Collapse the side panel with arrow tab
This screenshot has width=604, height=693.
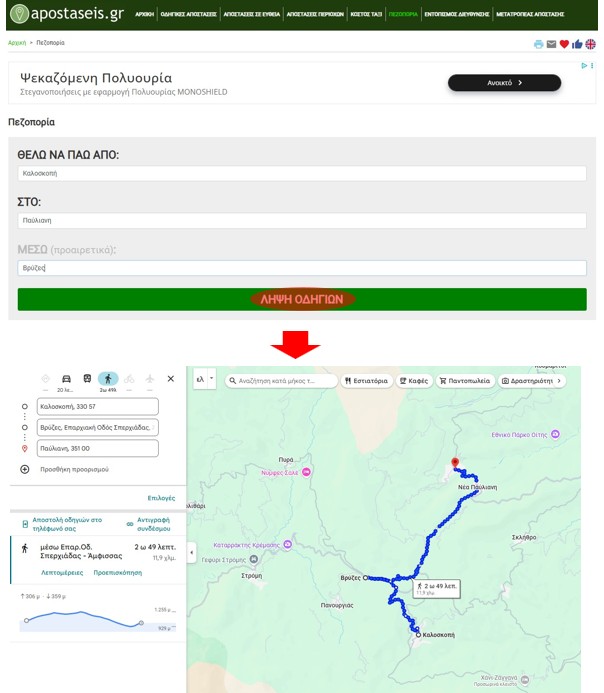[x=192, y=551]
